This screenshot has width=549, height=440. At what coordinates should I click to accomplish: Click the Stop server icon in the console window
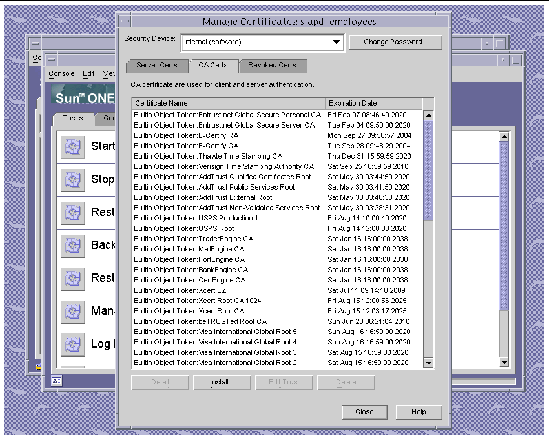coord(73,180)
